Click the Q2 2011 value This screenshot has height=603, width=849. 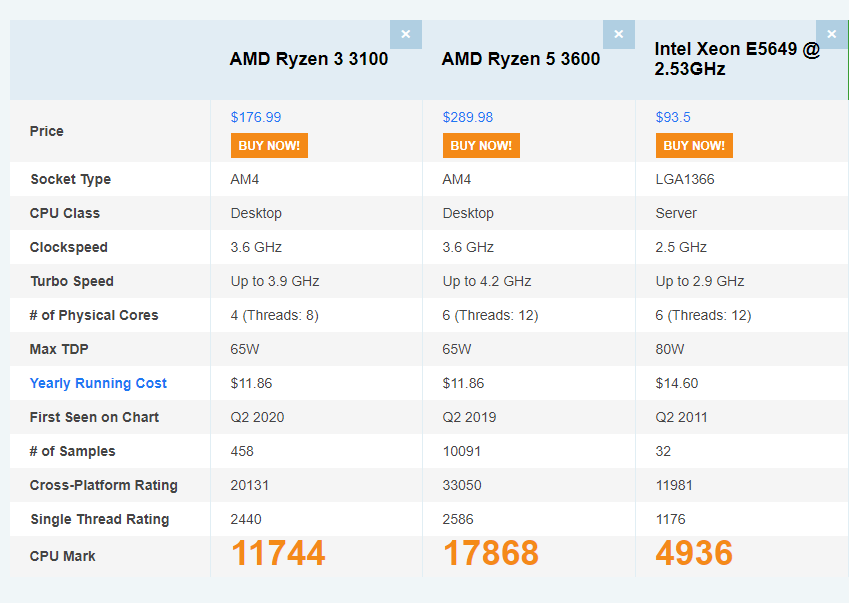(681, 417)
